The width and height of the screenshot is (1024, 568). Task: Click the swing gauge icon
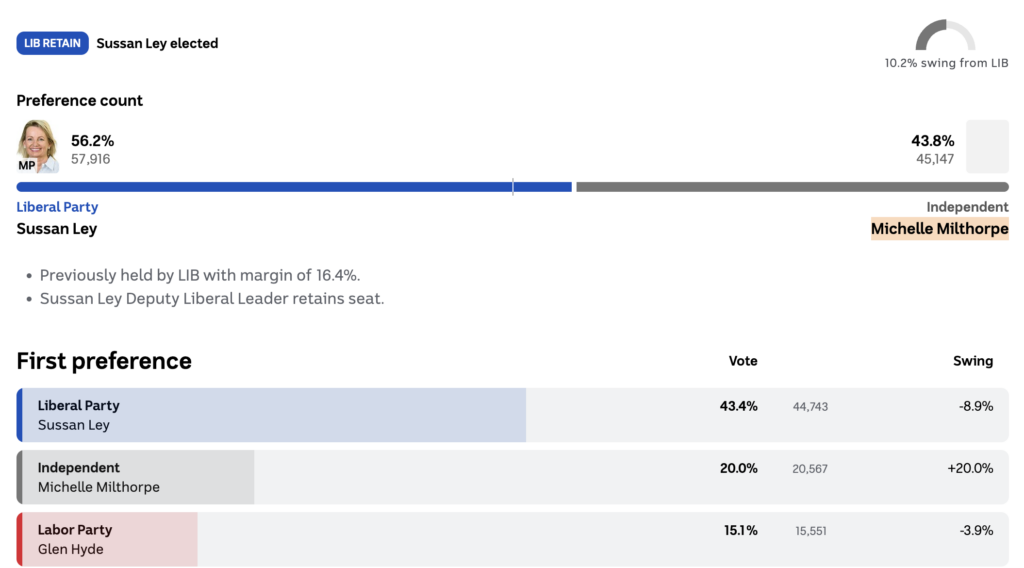click(x=945, y=36)
